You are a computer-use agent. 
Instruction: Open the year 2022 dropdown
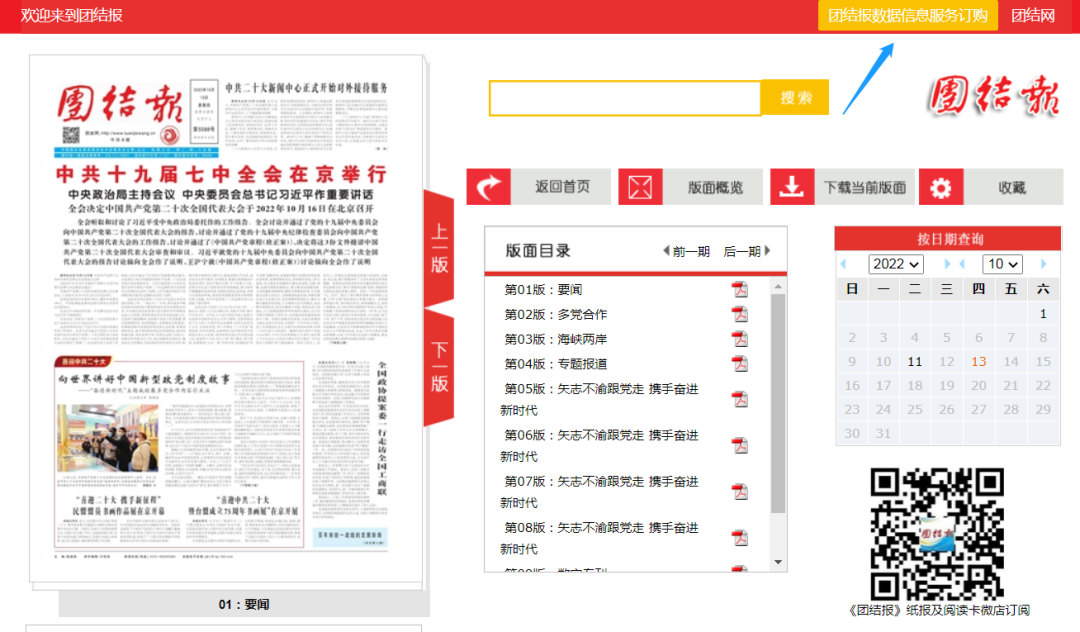[895, 264]
